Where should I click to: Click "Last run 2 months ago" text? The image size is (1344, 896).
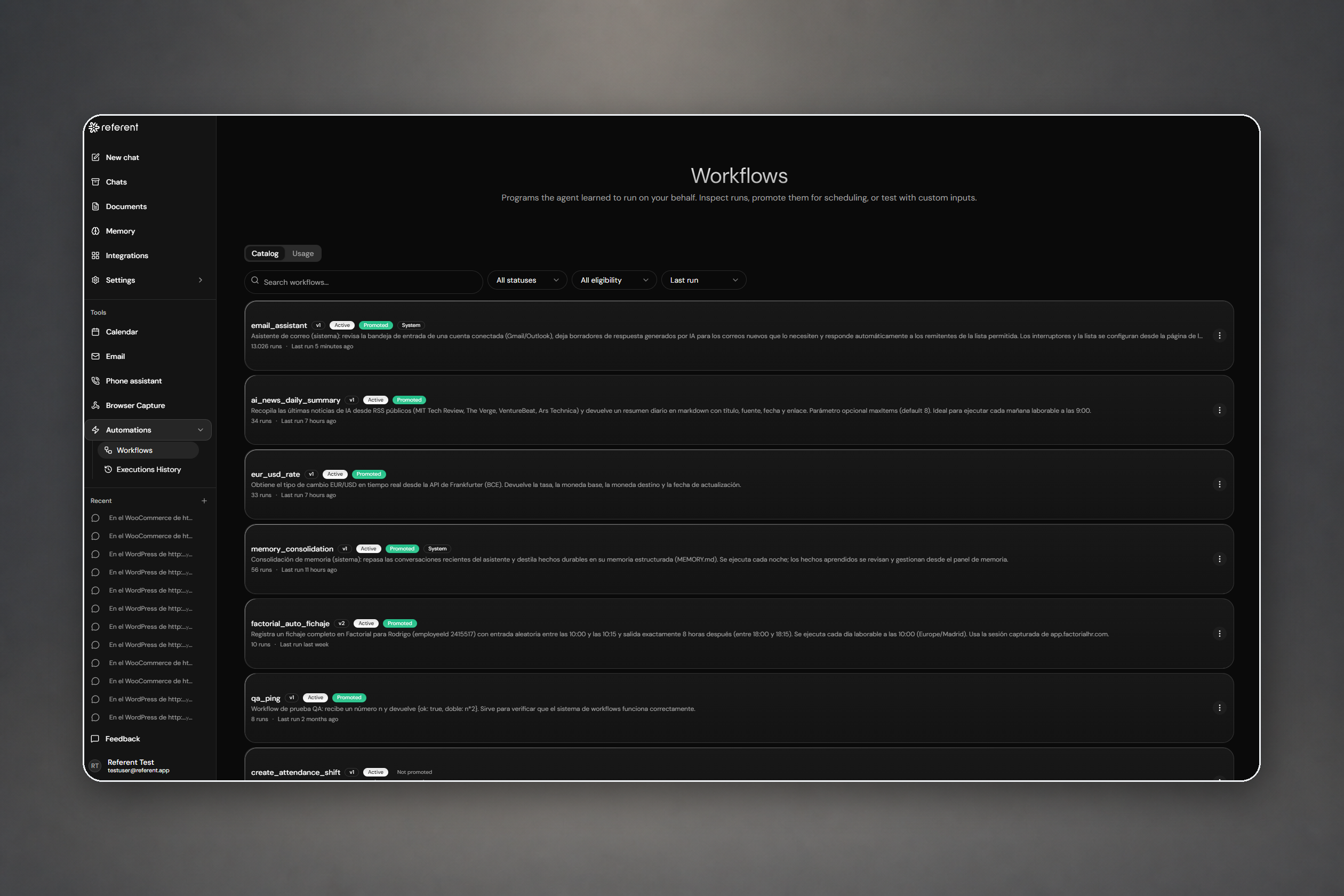pyautogui.click(x=308, y=719)
